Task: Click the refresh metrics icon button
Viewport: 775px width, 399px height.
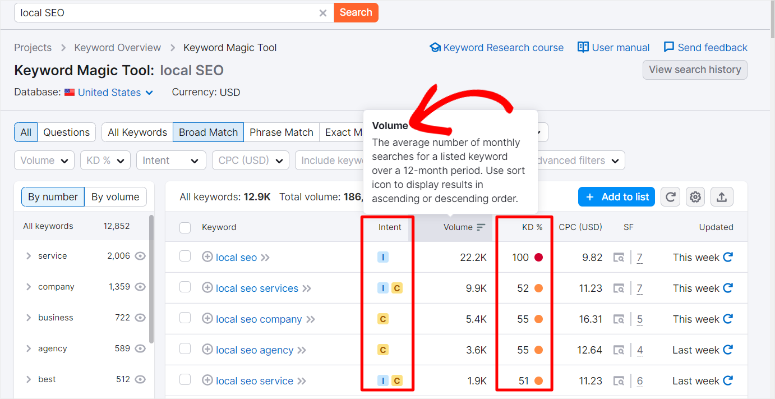Action: 670,197
